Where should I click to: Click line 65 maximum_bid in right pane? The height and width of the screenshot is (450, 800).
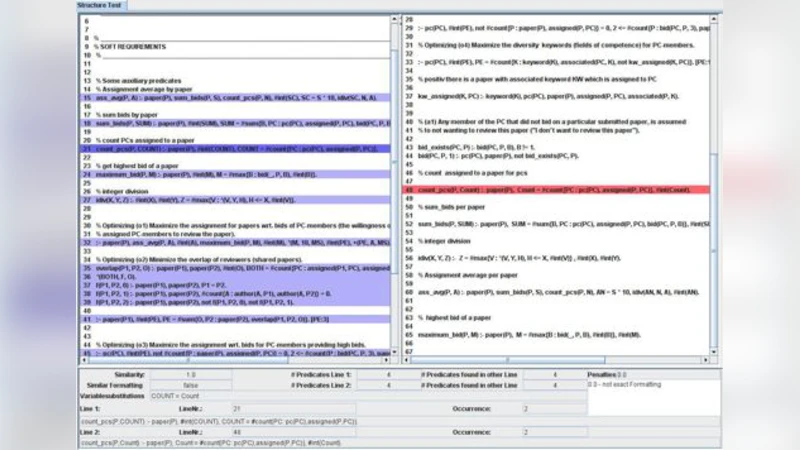pos(550,334)
